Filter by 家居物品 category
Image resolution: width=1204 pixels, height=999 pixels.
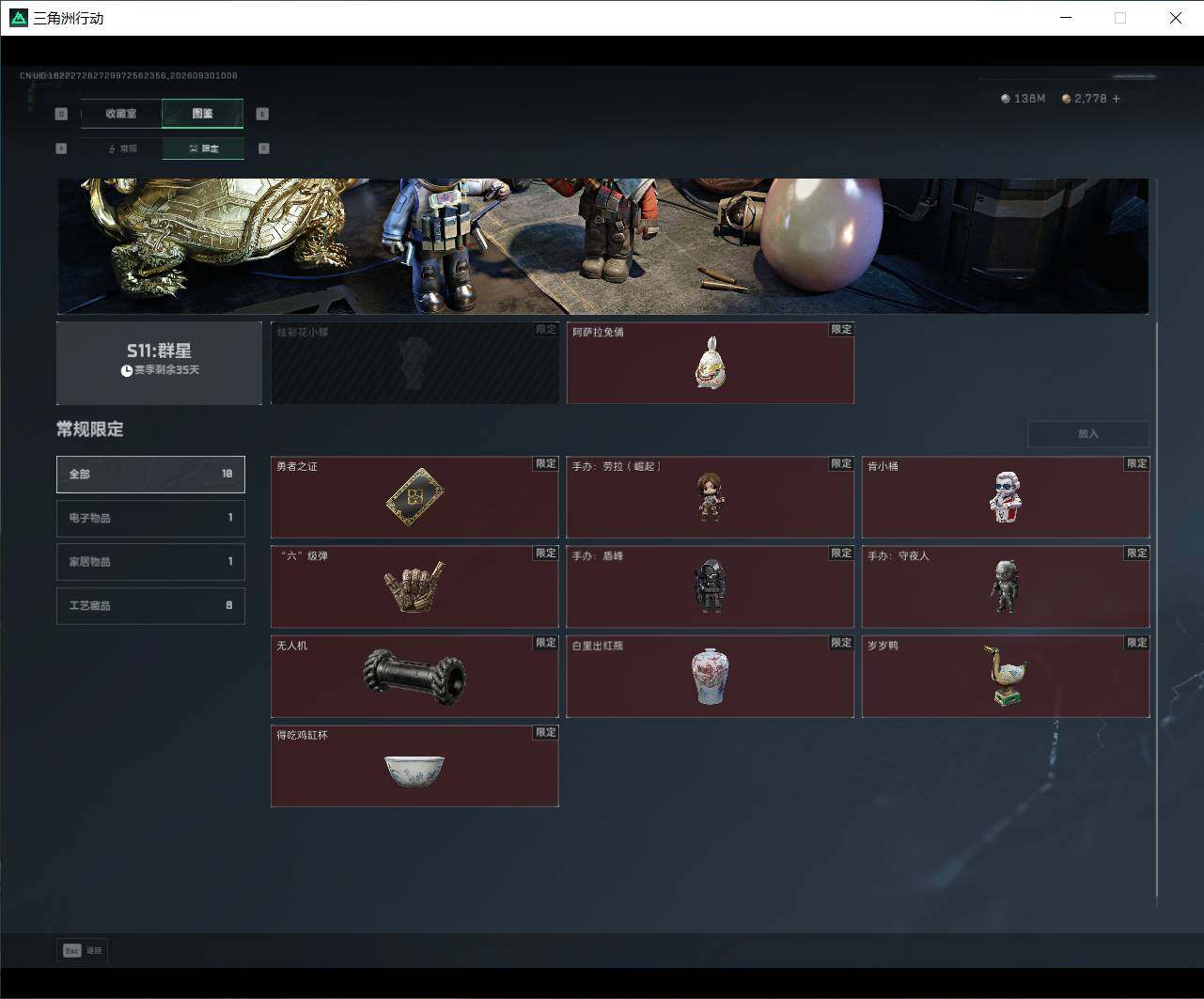click(150, 562)
